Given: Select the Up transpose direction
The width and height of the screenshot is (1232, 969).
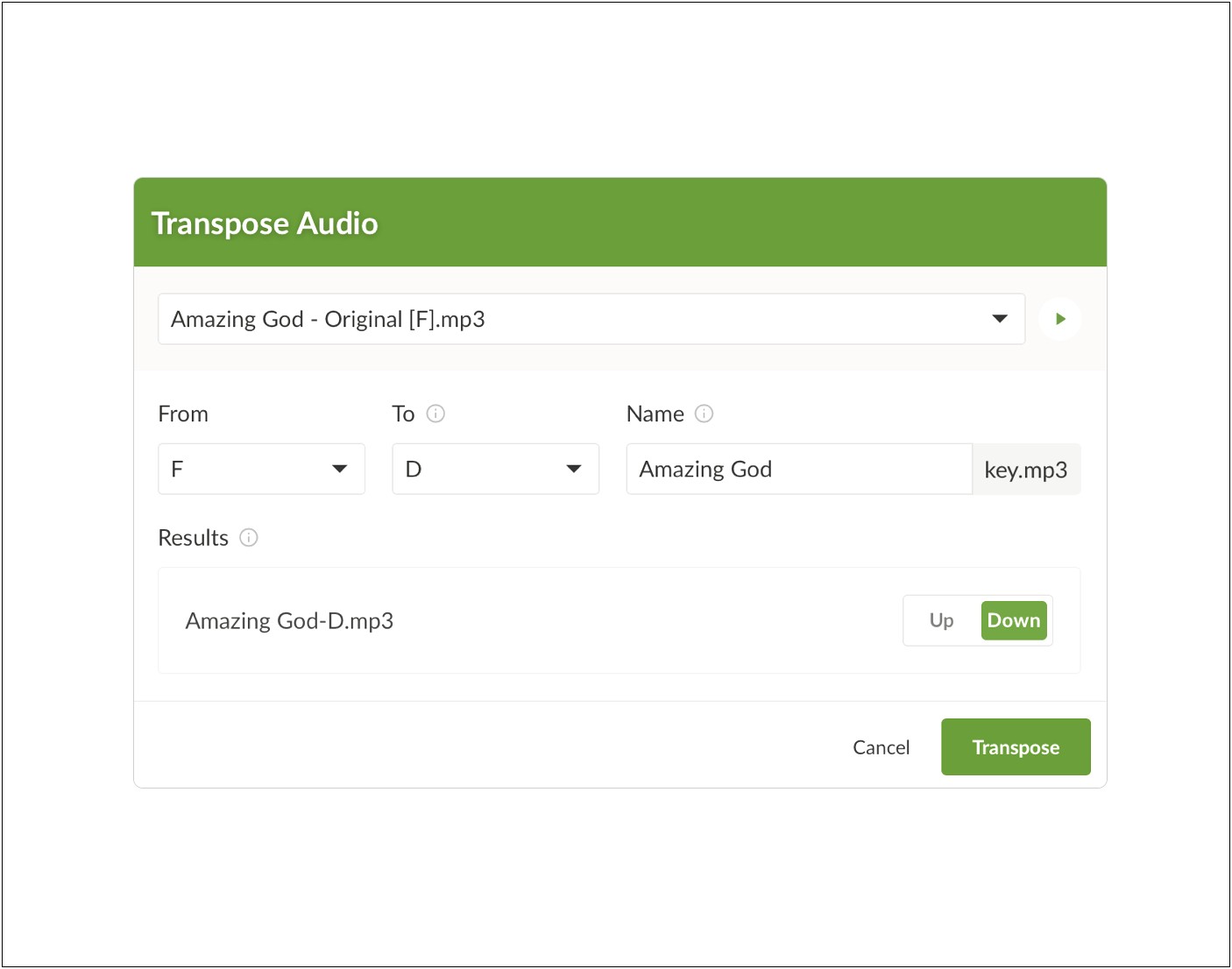Looking at the screenshot, I should [x=942, y=620].
